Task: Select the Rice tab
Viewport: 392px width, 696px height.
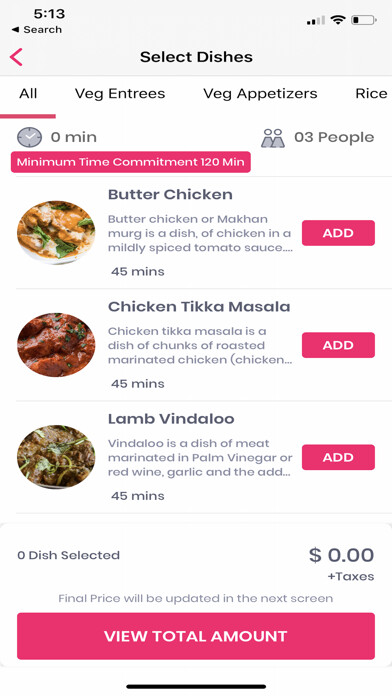Action: click(371, 94)
